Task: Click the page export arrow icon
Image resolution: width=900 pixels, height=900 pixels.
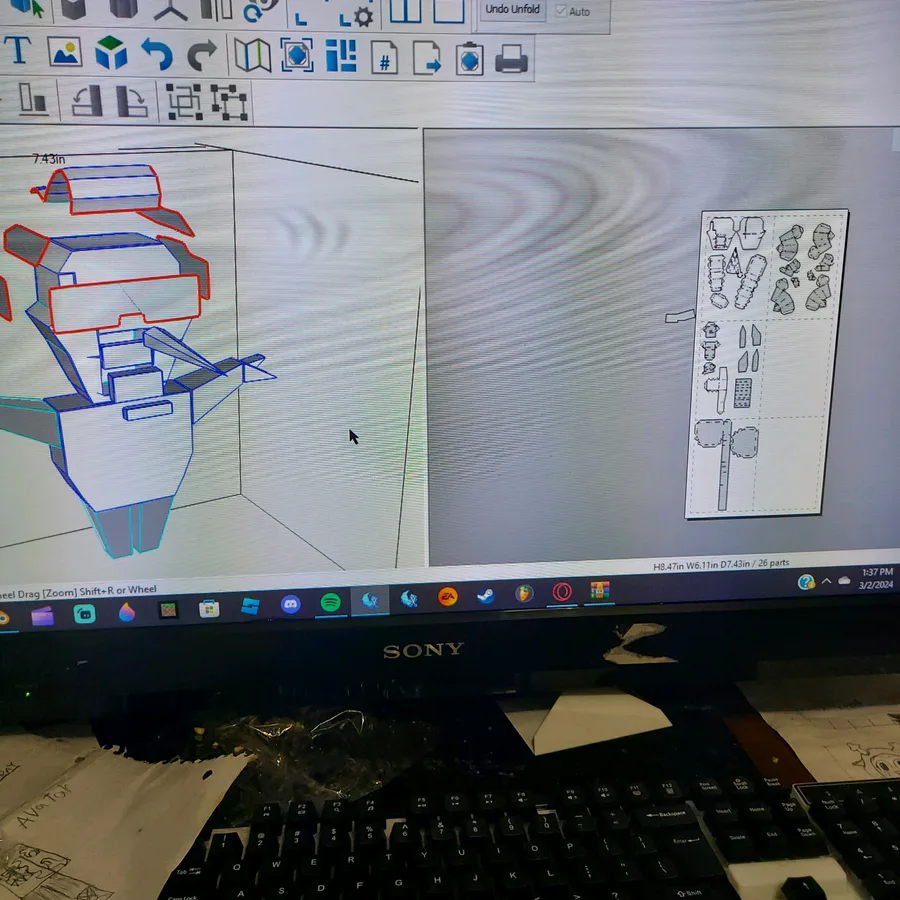Action: pyautogui.click(x=426, y=58)
